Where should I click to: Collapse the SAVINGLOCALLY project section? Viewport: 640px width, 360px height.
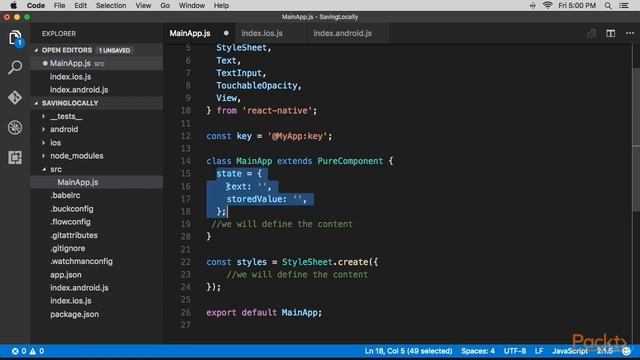(36, 103)
